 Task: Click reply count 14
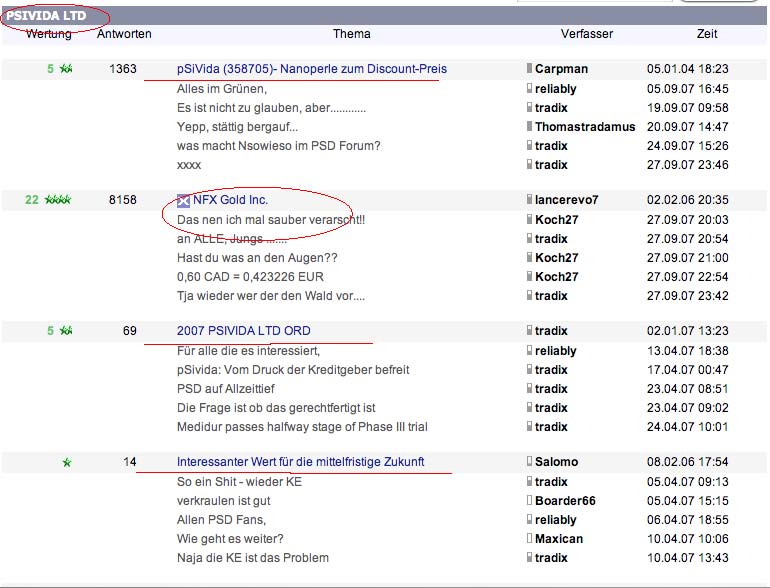[130, 462]
